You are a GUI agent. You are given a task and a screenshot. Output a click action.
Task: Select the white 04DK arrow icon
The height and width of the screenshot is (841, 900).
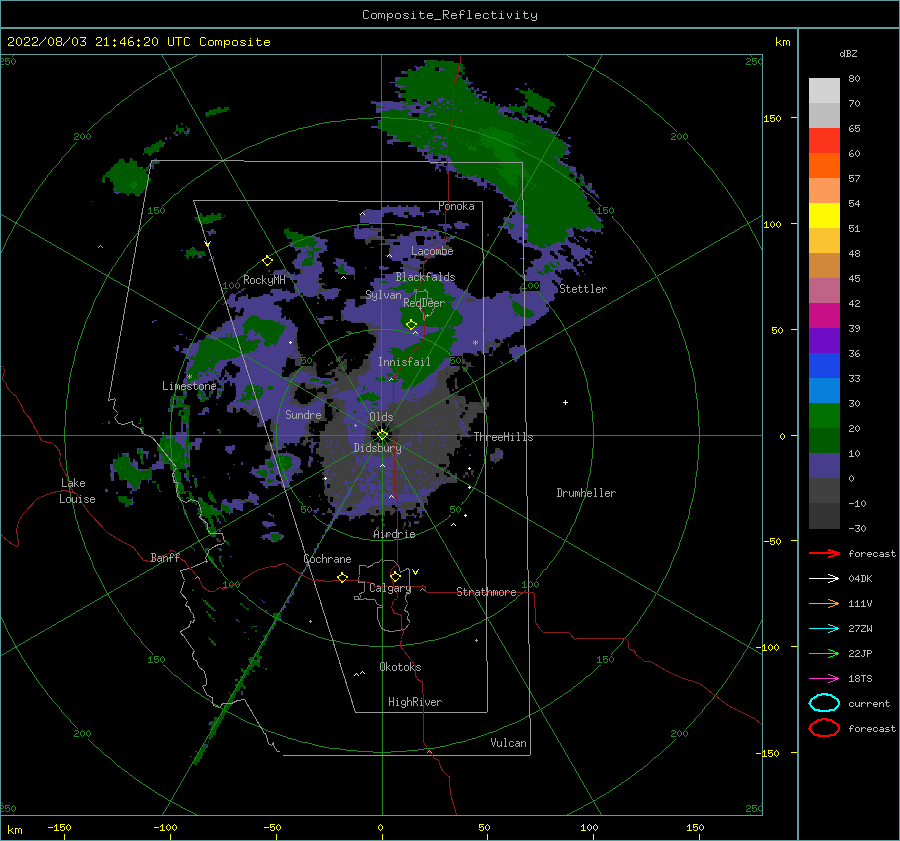(x=824, y=578)
